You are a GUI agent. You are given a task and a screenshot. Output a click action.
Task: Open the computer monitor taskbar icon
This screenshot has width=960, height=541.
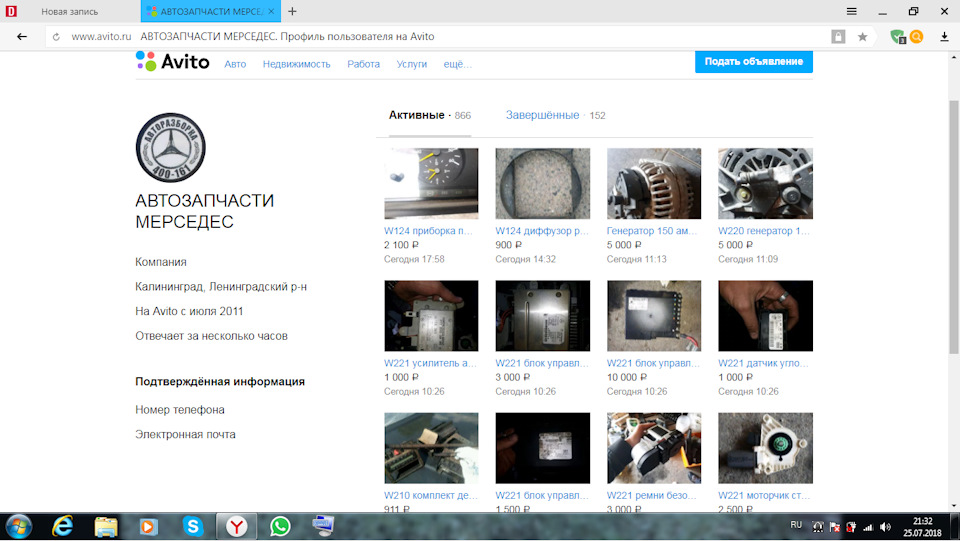[x=323, y=526]
